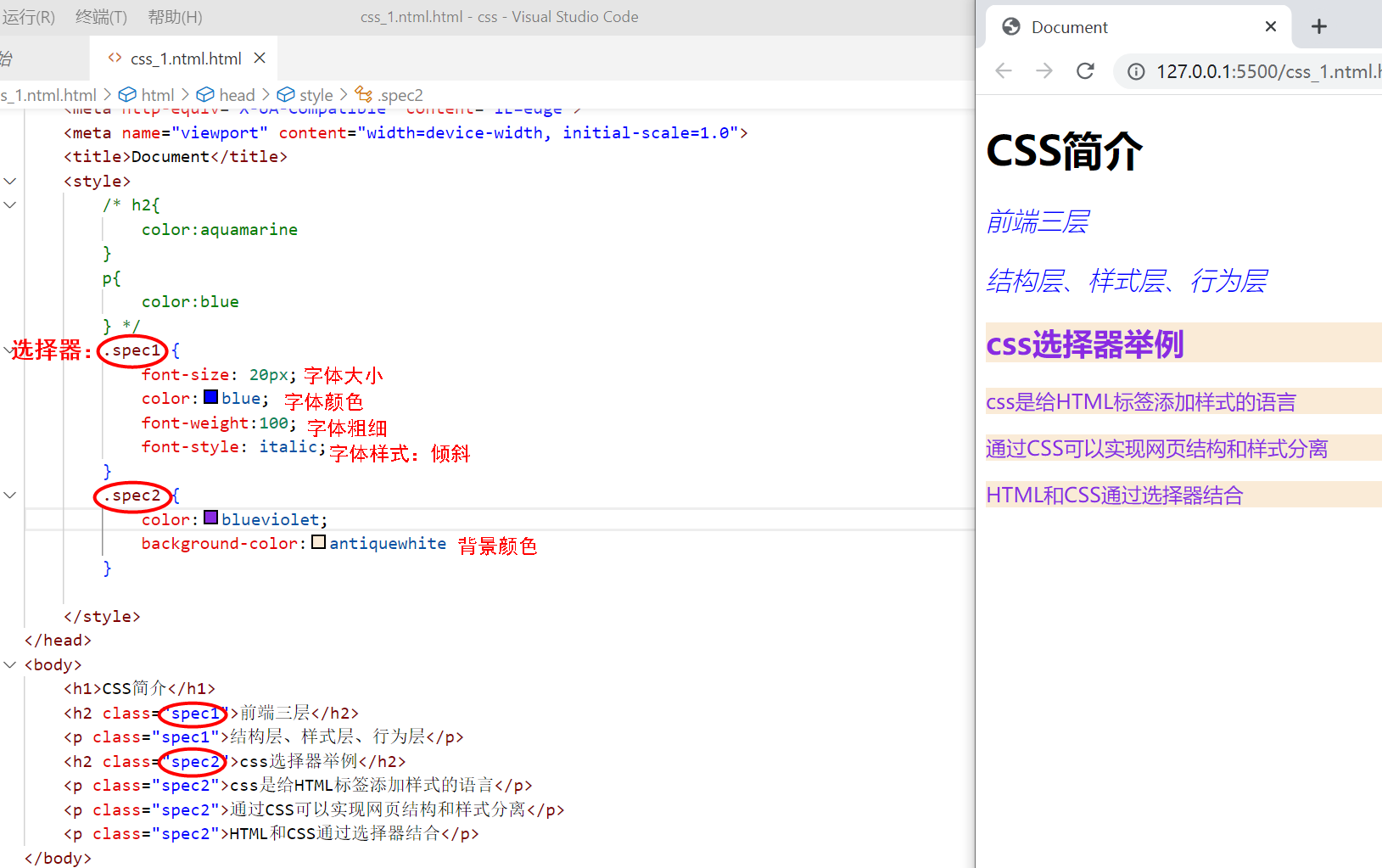Open site information via the info icon

point(1135,71)
